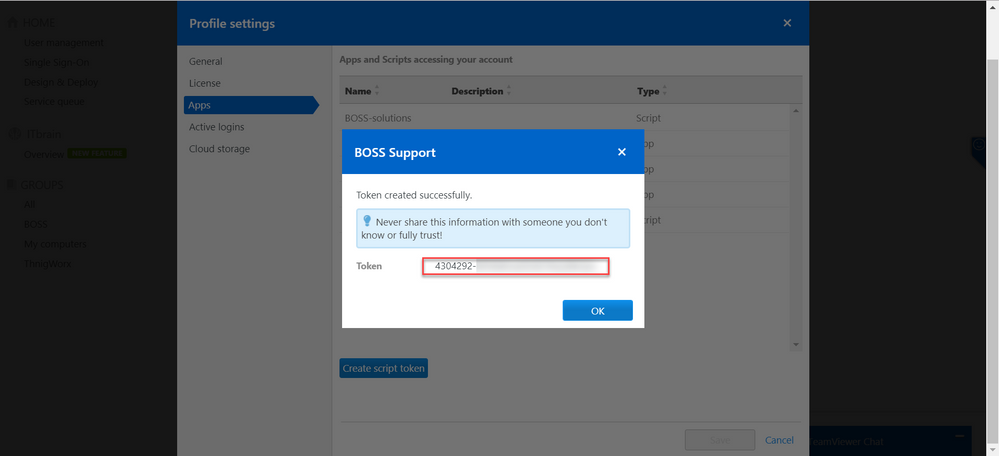
Task: Click the GROUPS heading in sidebar
Action: 42,185
